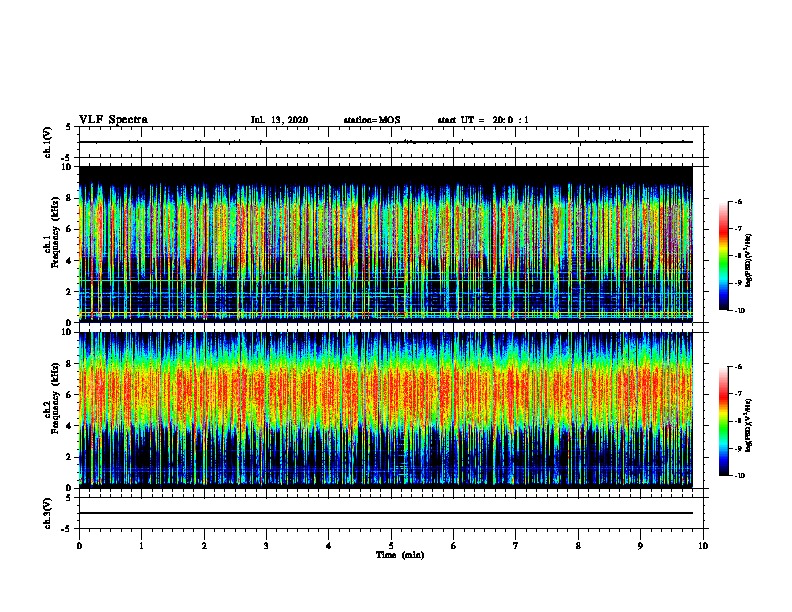
Task: Click the ch.1 spectrogram color scale bar
Action: point(723,256)
